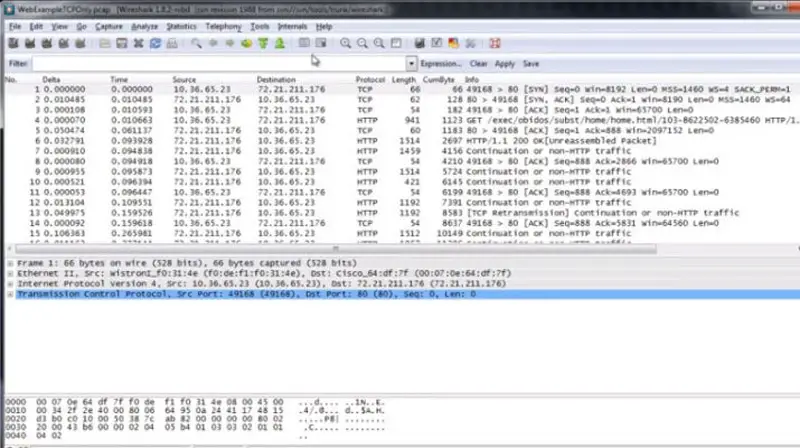Sort by the CumByte column header

[x=438, y=80]
